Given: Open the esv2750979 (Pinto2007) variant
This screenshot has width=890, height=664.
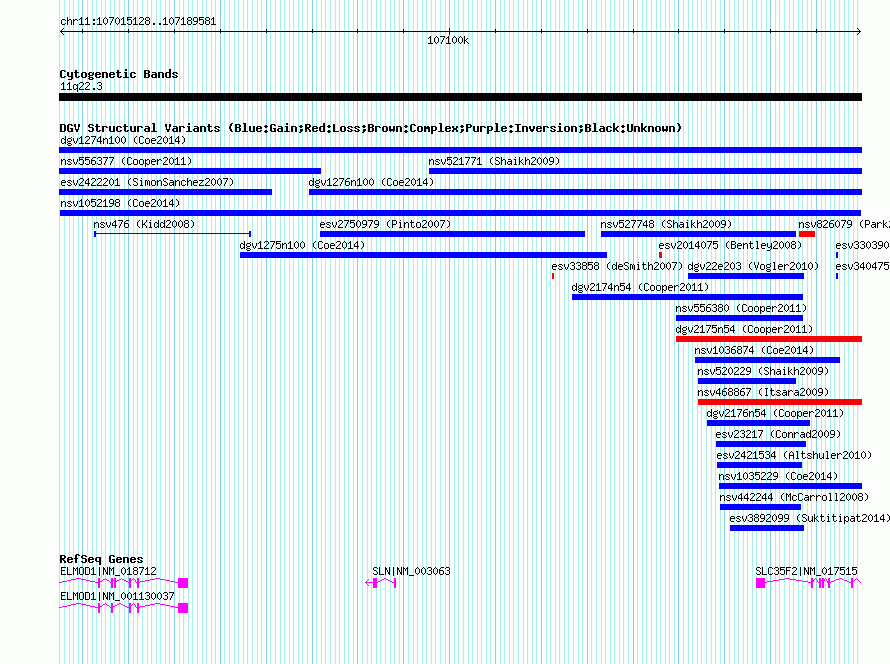Looking at the screenshot, I should tap(452, 234).
